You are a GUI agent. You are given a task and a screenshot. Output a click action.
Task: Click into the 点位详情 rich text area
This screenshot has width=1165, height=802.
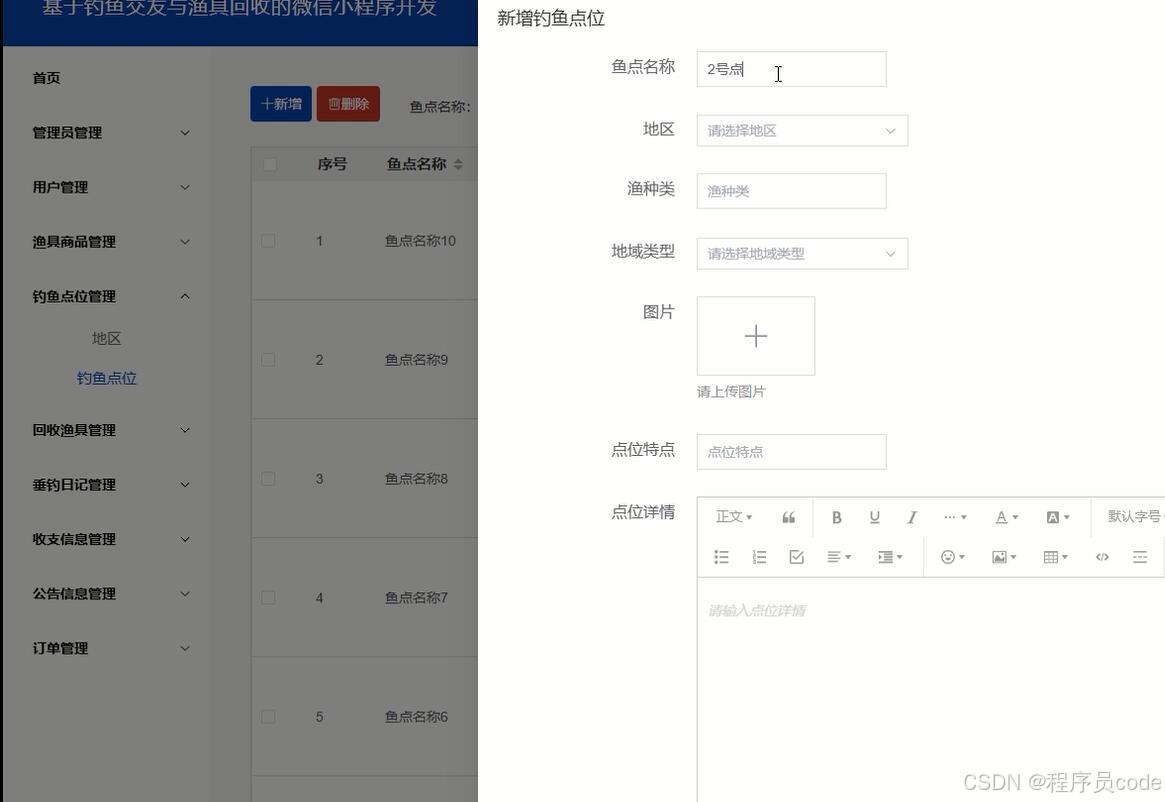point(931,690)
